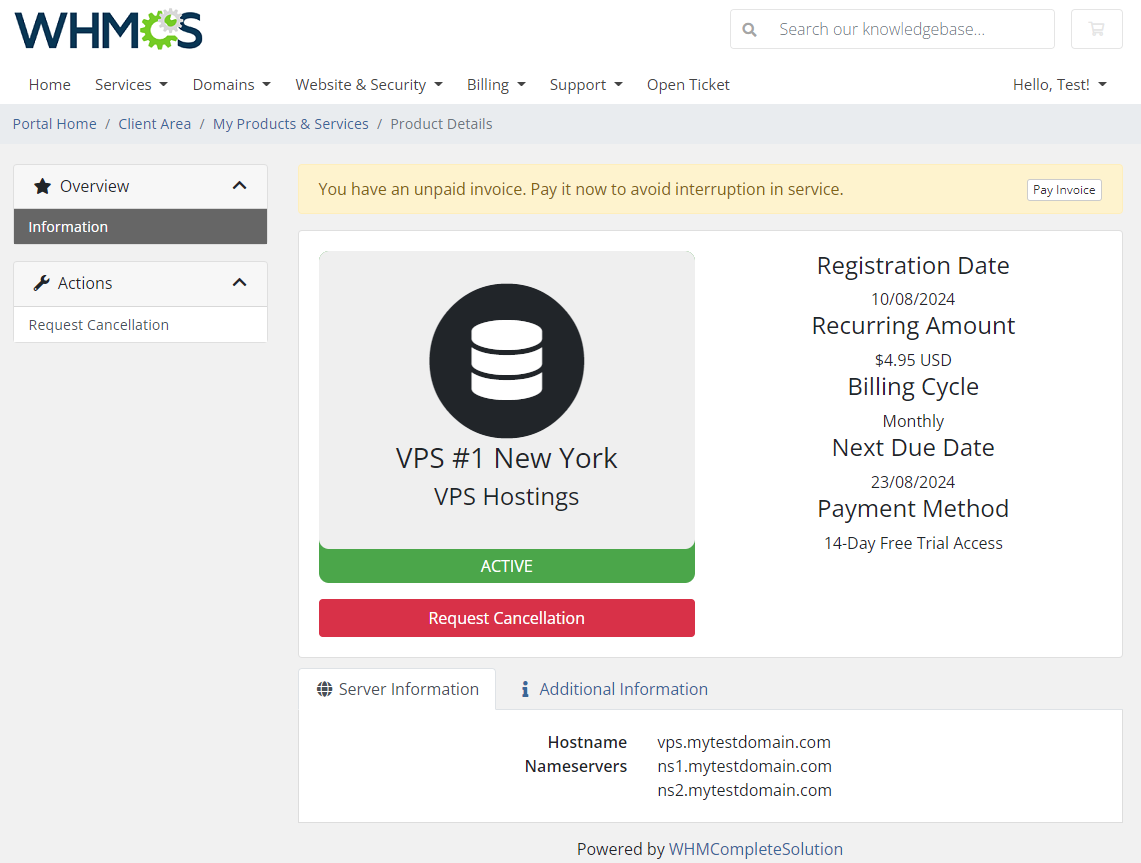The height and width of the screenshot is (863, 1141).
Task: Click the star icon beside Overview
Action: [41, 185]
